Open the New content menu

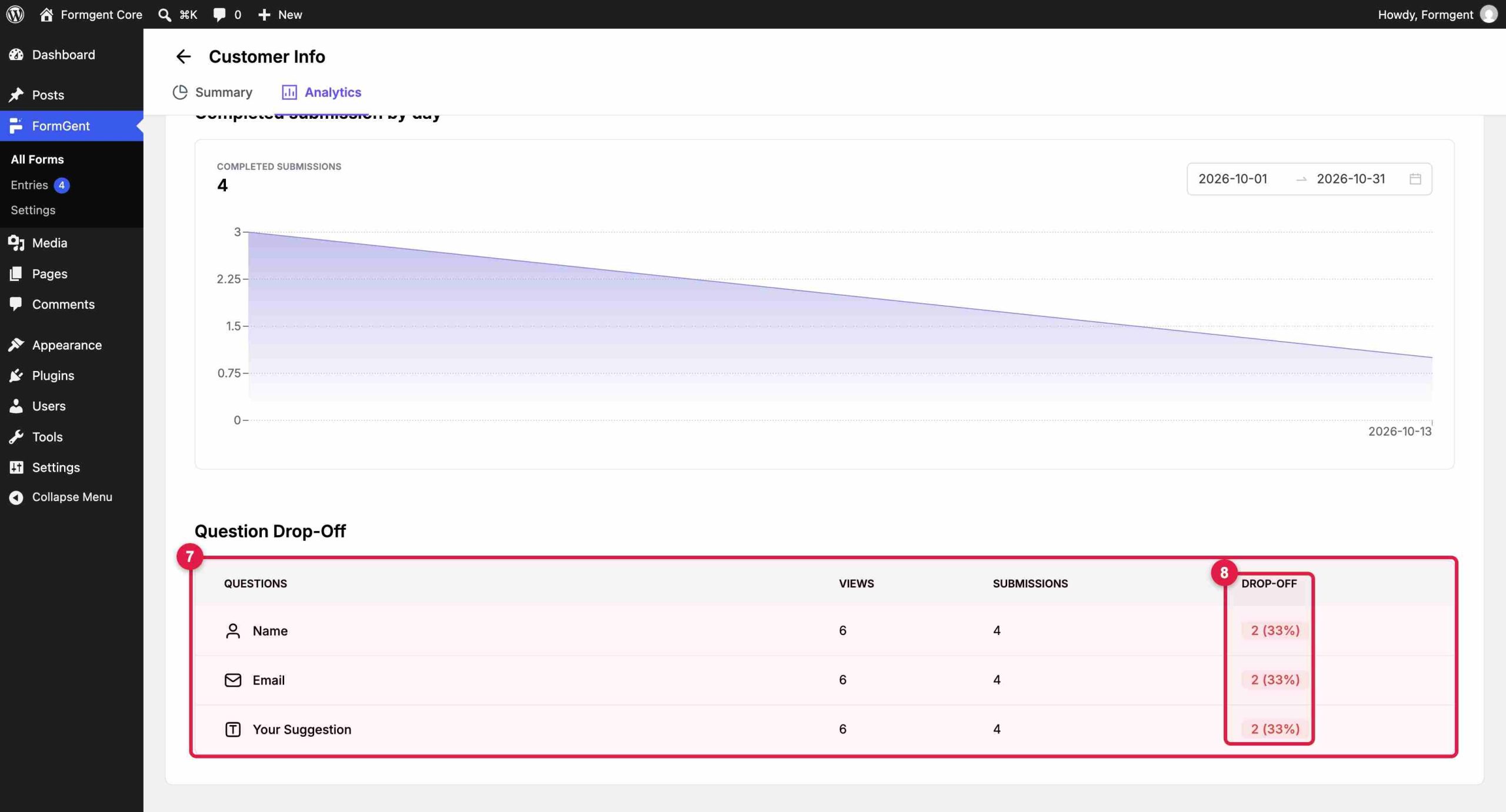point(280,14)
